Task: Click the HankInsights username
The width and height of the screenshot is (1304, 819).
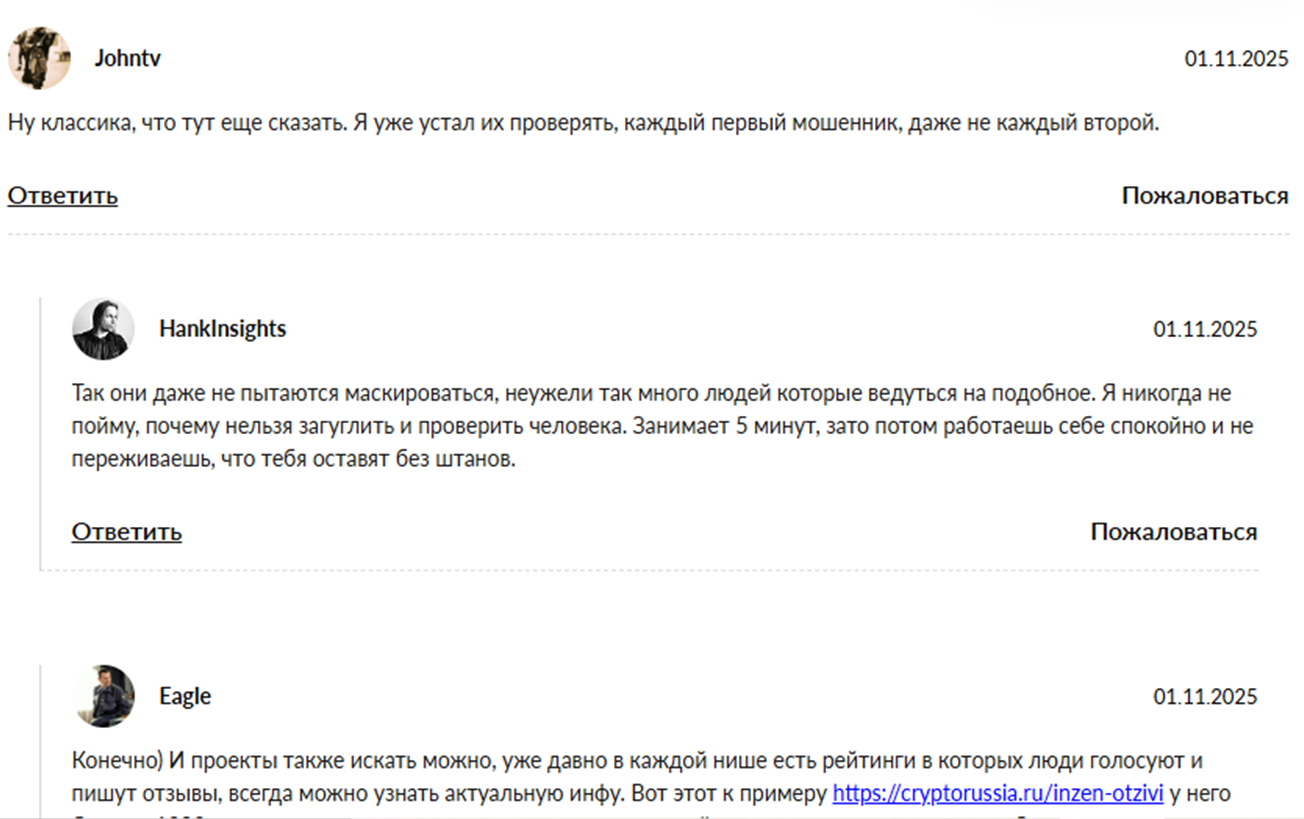Action: pos(222,328)
